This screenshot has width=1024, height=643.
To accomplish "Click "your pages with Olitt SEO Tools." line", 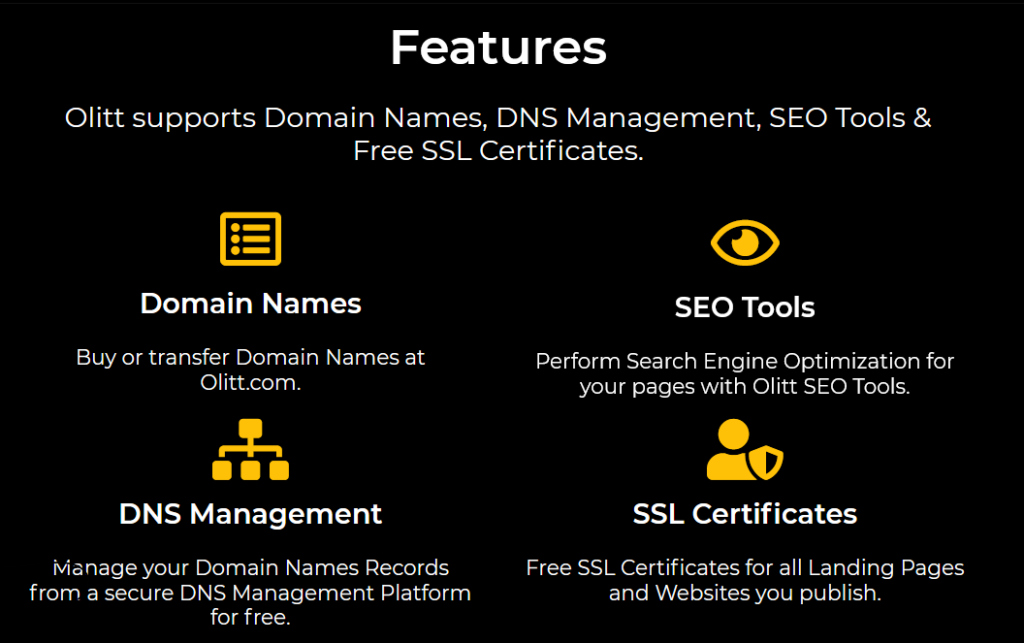I will (x=744, y=386).
